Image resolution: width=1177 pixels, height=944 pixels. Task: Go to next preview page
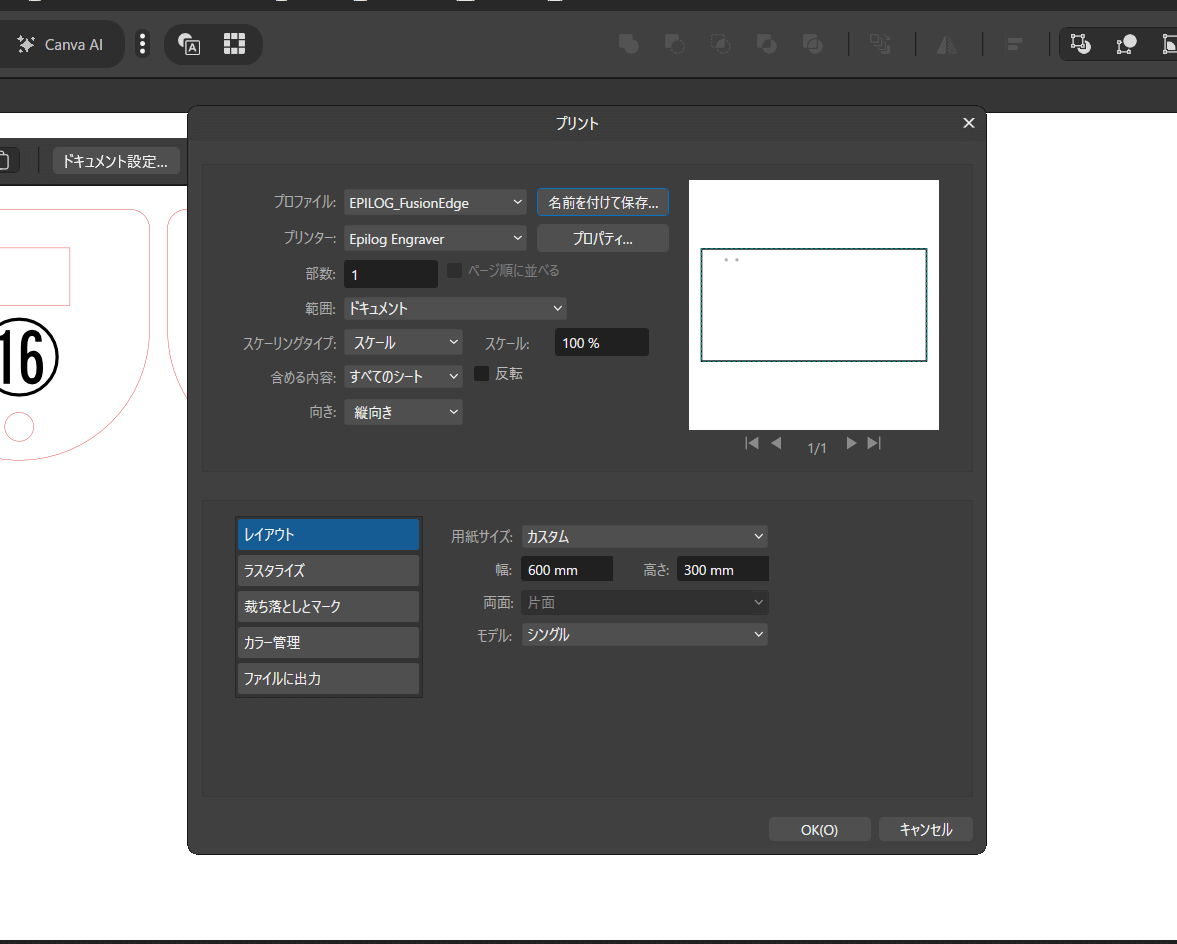(x=851, y=443)
